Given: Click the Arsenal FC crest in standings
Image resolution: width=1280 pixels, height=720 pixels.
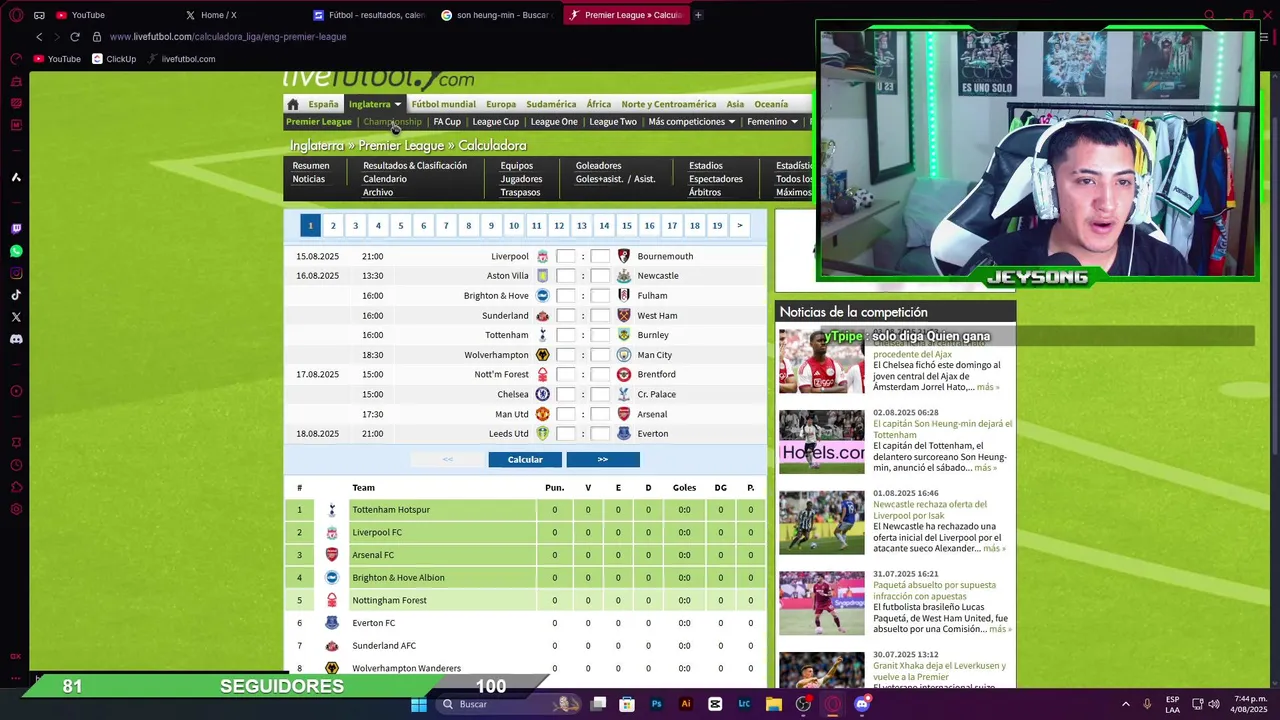Looking at the screenshot, I should click(x=332, y=555).
